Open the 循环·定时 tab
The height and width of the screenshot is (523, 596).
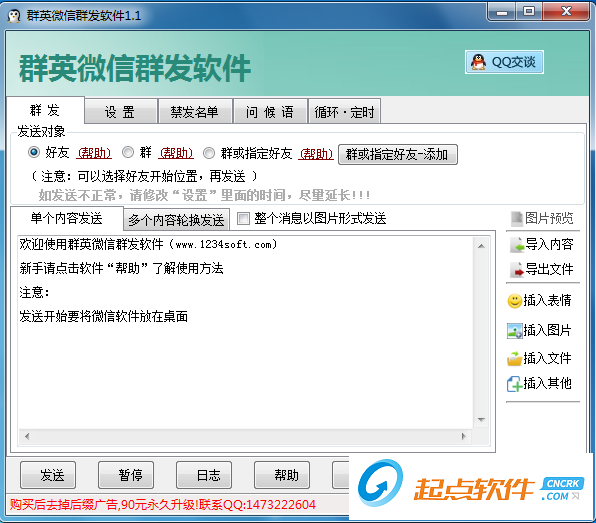(x=344, y=112)
